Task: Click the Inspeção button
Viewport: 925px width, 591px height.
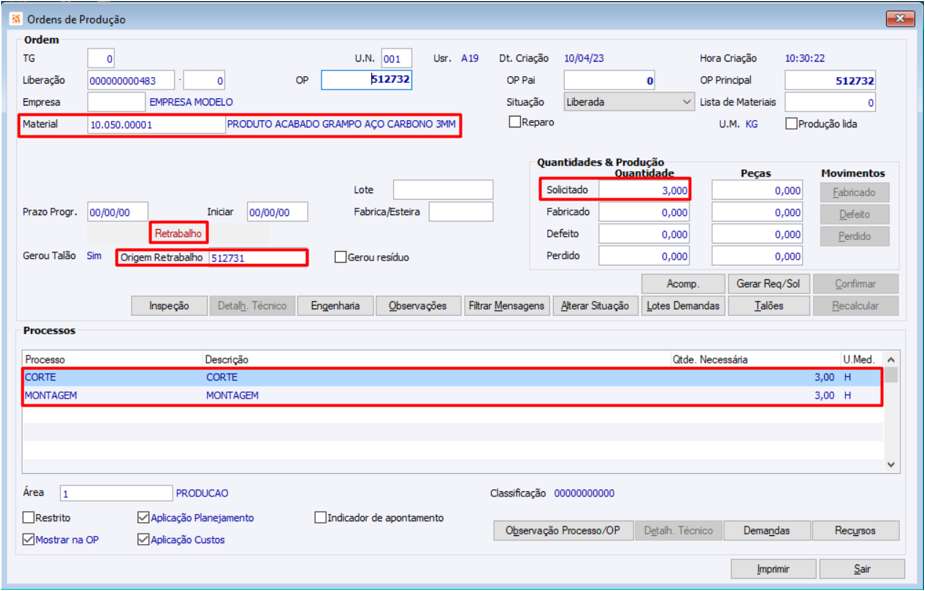Action: point(169,306)
